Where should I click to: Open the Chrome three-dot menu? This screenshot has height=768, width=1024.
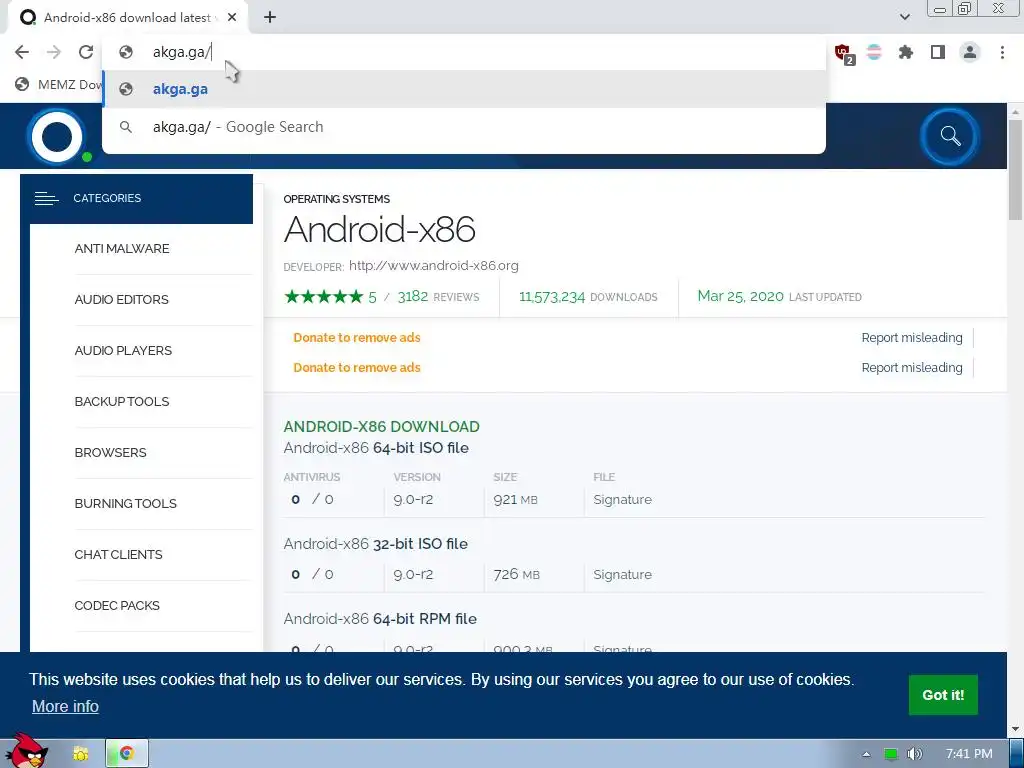tap(1002, 52)
